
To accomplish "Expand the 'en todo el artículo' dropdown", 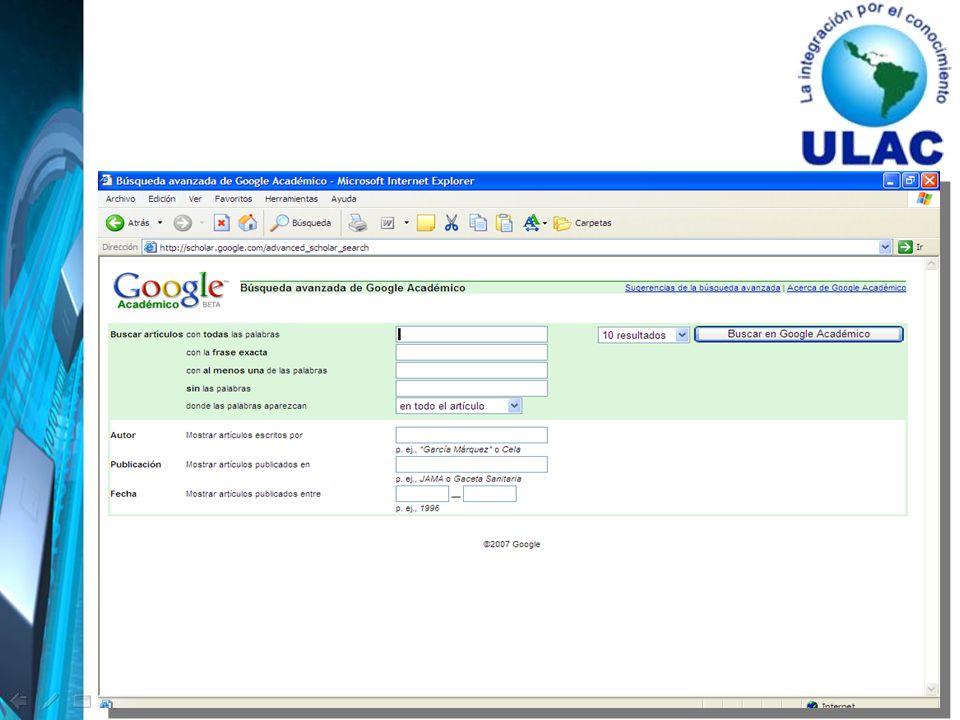I will point(459,406).
